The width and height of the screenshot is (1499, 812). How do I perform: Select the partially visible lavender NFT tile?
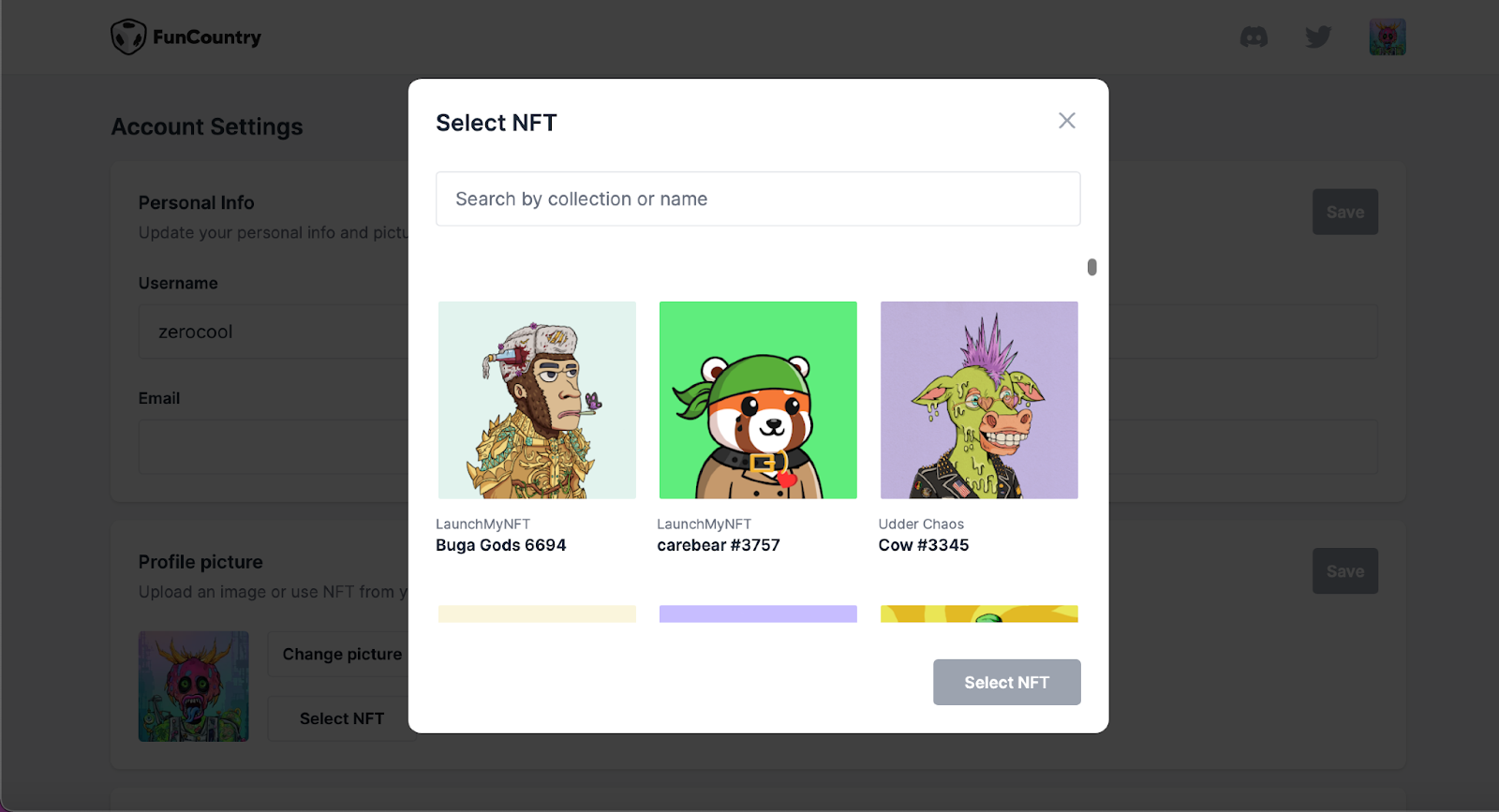758,614
